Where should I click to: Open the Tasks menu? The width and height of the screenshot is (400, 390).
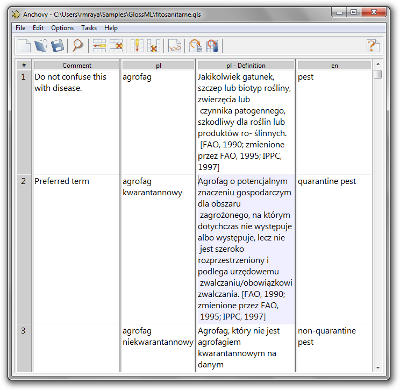coord(89,28)
